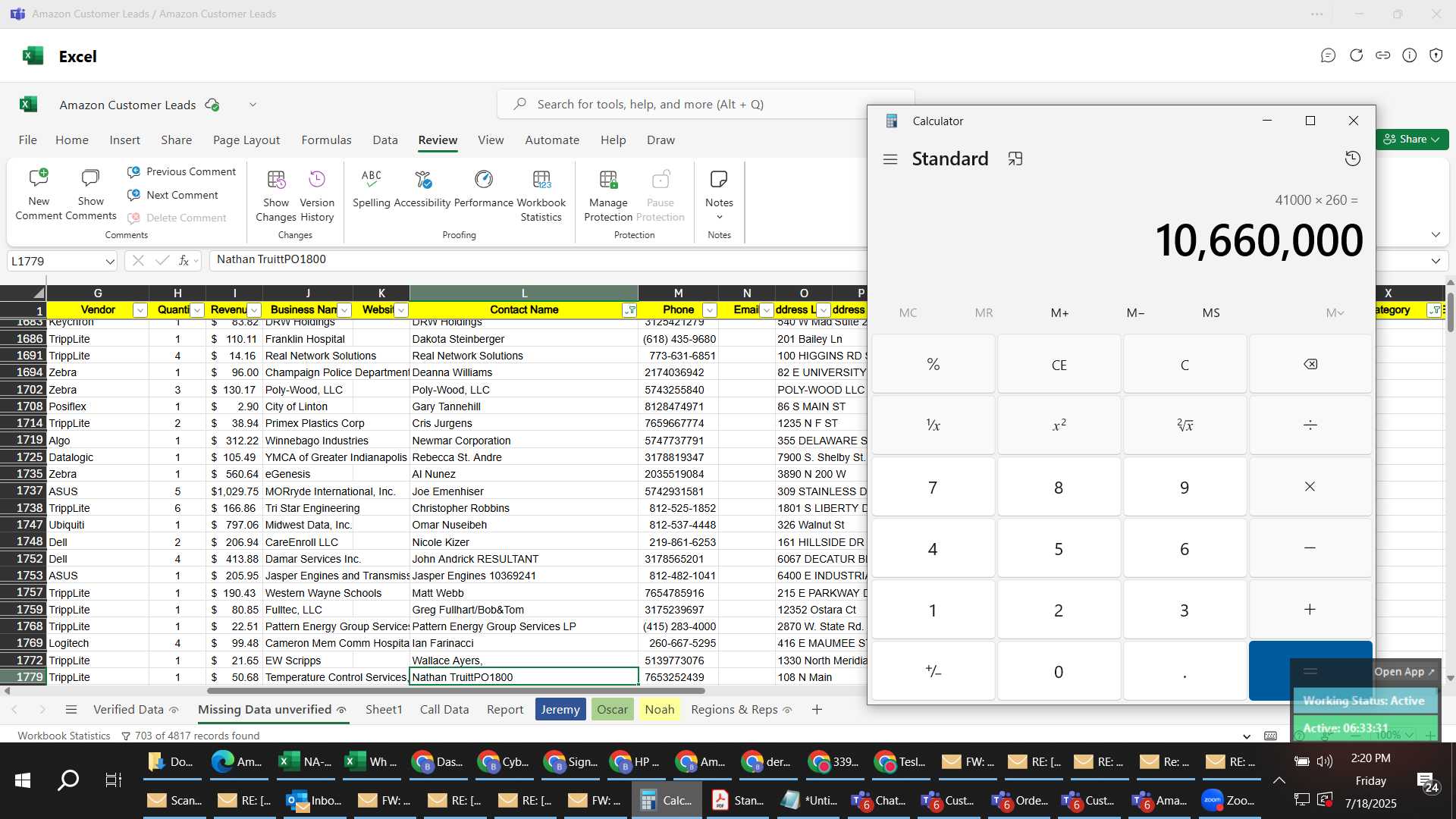Open Show Changes pane
This screenshot has height=819, width=1456.
coord(276,195)
